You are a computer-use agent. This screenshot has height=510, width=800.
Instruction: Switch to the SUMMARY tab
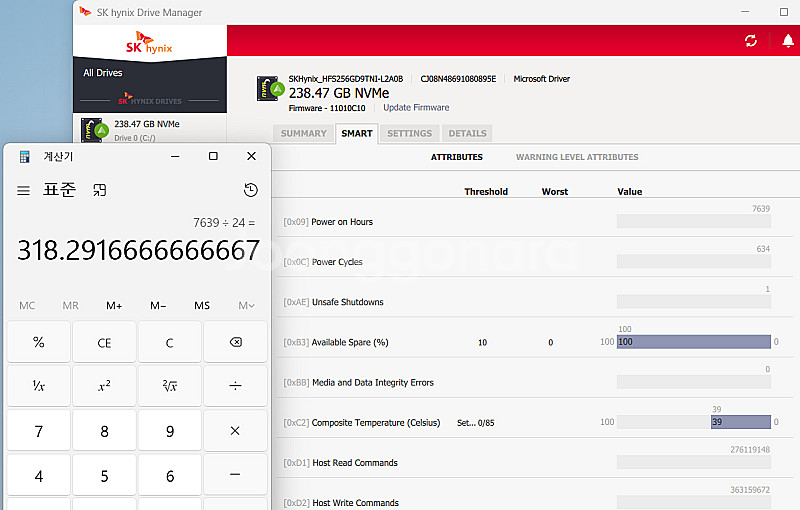[x=304, y=134]
